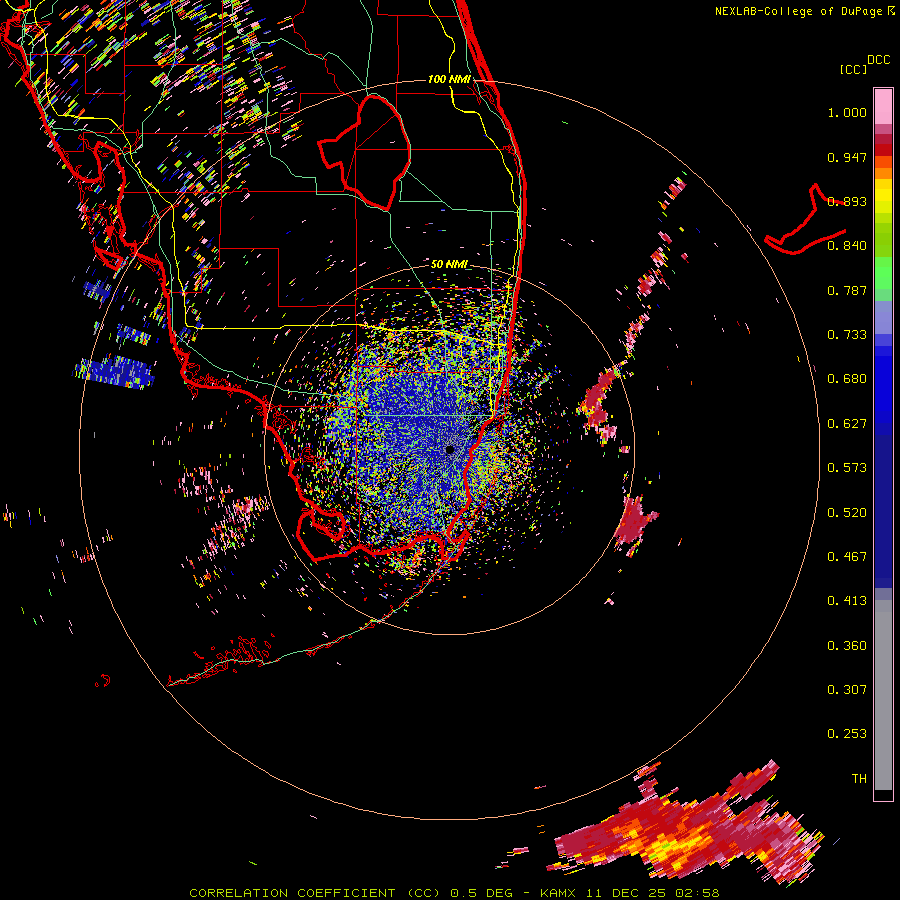900x900 pixels.
Task: Pick the bright green segment of the color bar
Action: pos(883,274)
